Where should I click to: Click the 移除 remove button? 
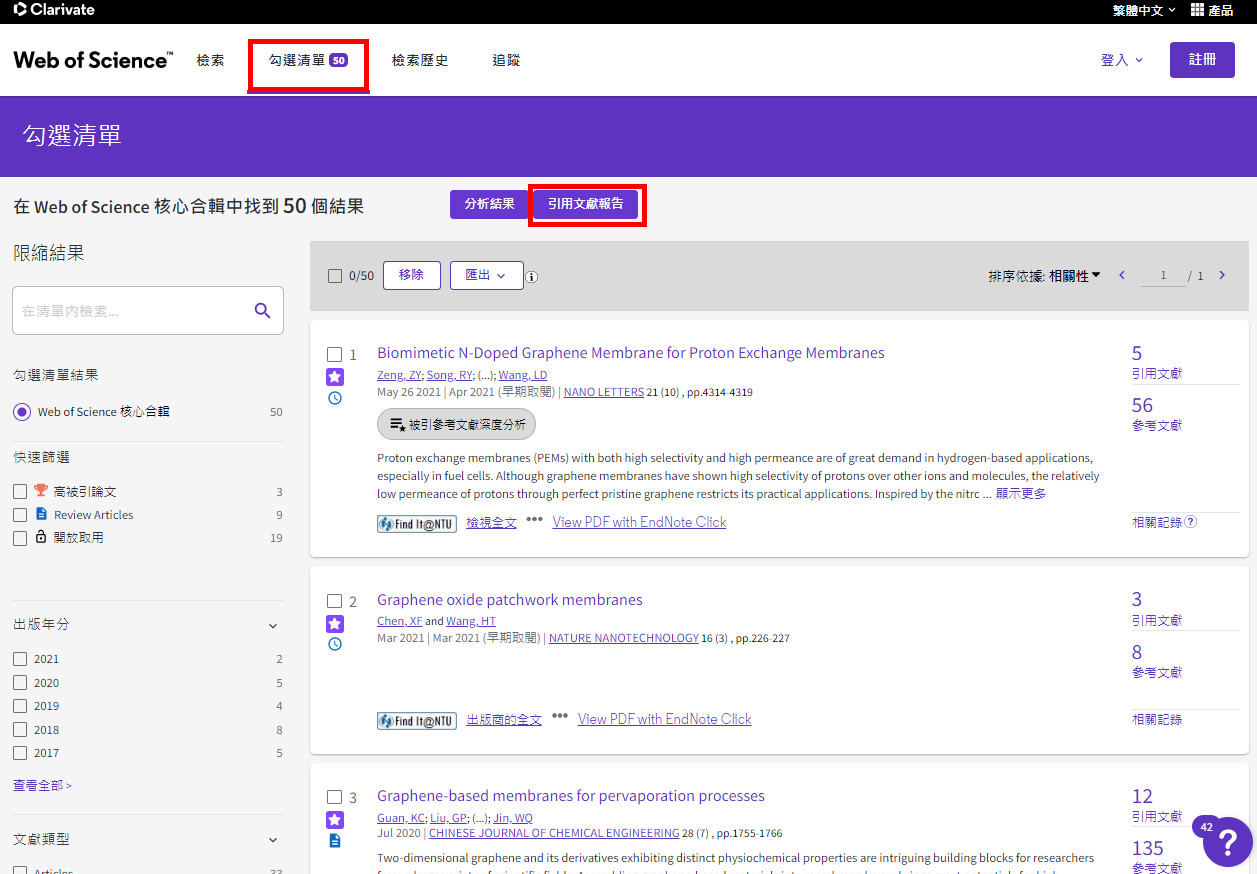[x=411, y=275]
